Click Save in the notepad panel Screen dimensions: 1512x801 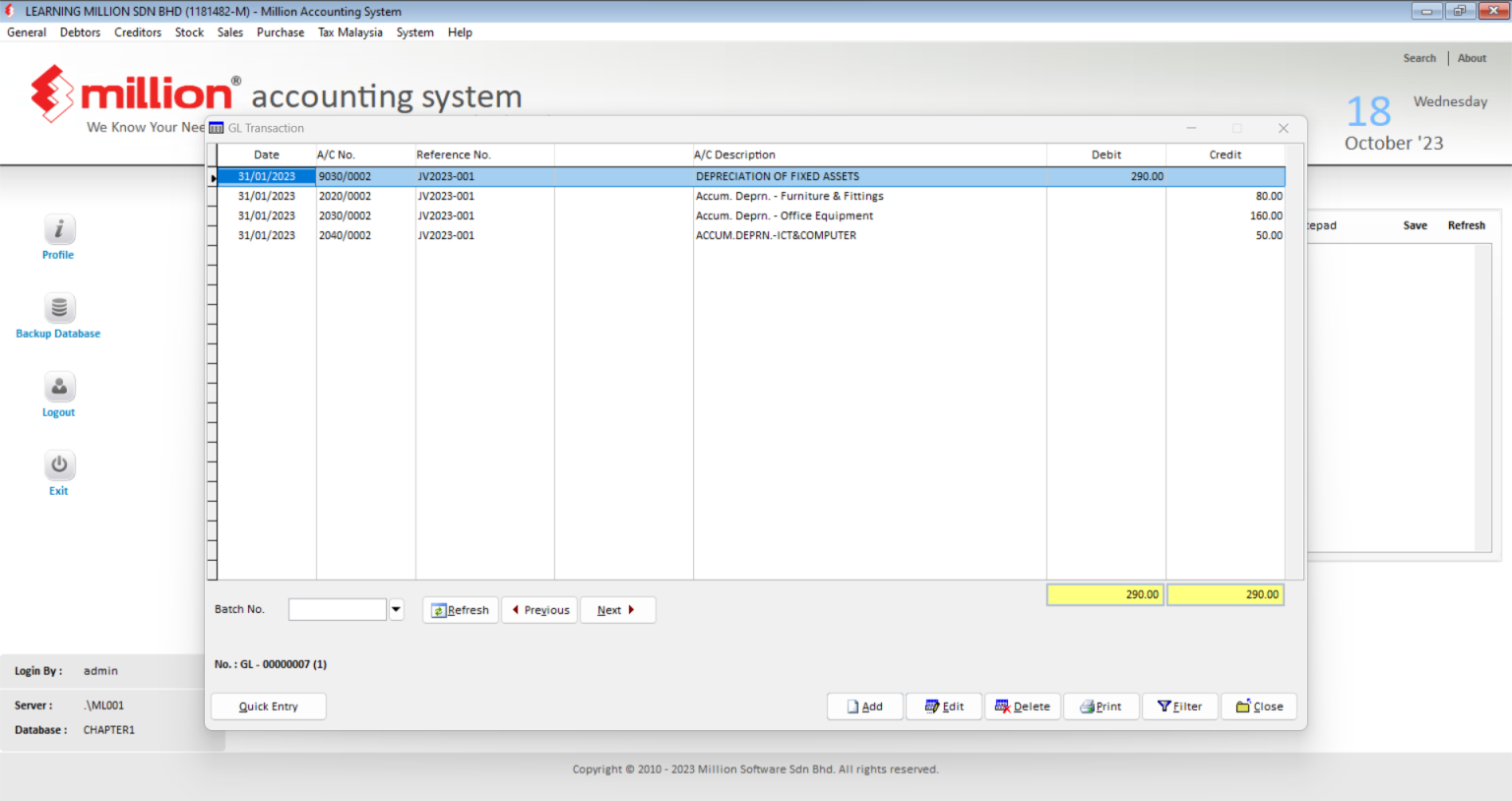pyautogui.click(x=1415, y=225)
